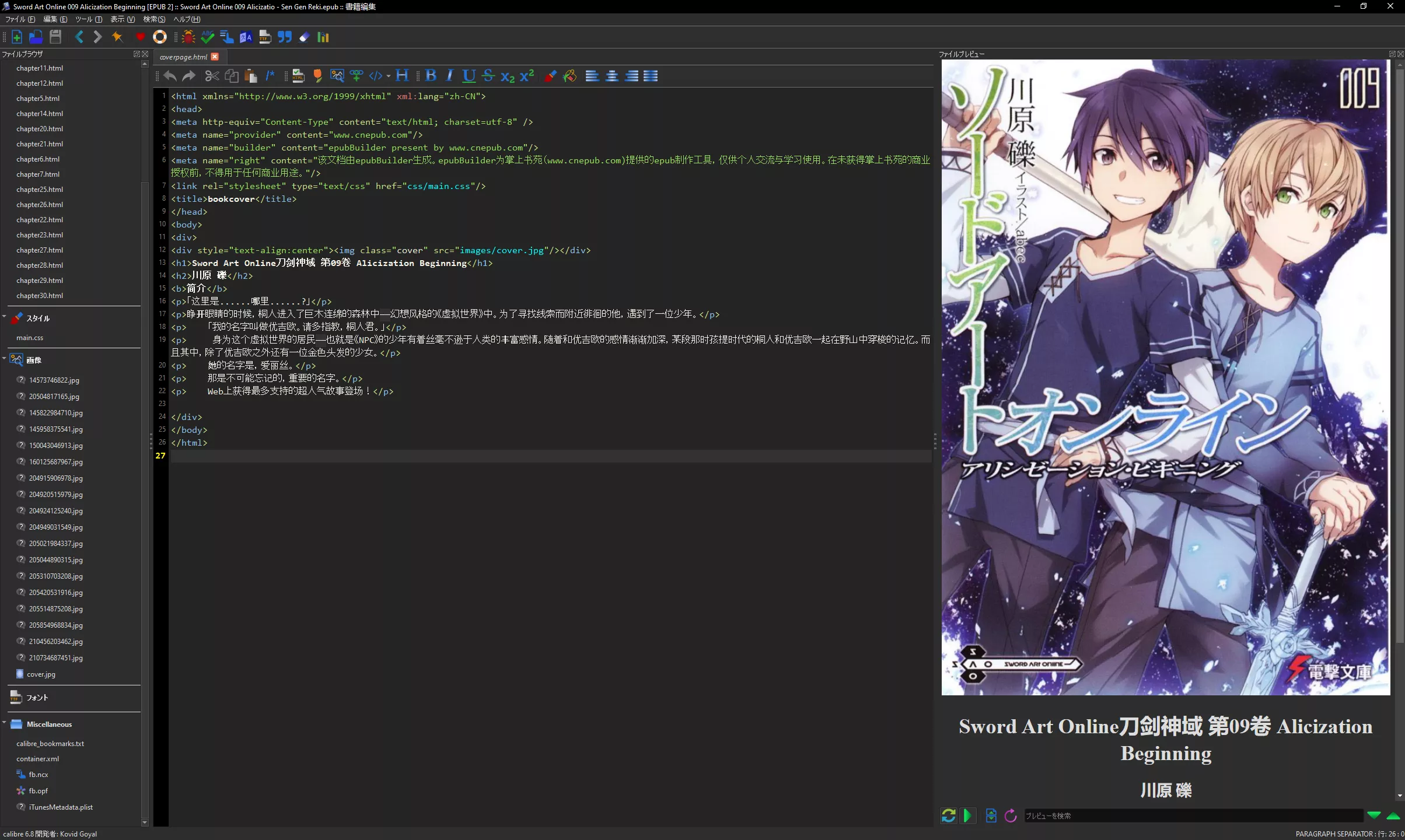Open the ツール menu
1405x840 pixels.
(88, 19)
